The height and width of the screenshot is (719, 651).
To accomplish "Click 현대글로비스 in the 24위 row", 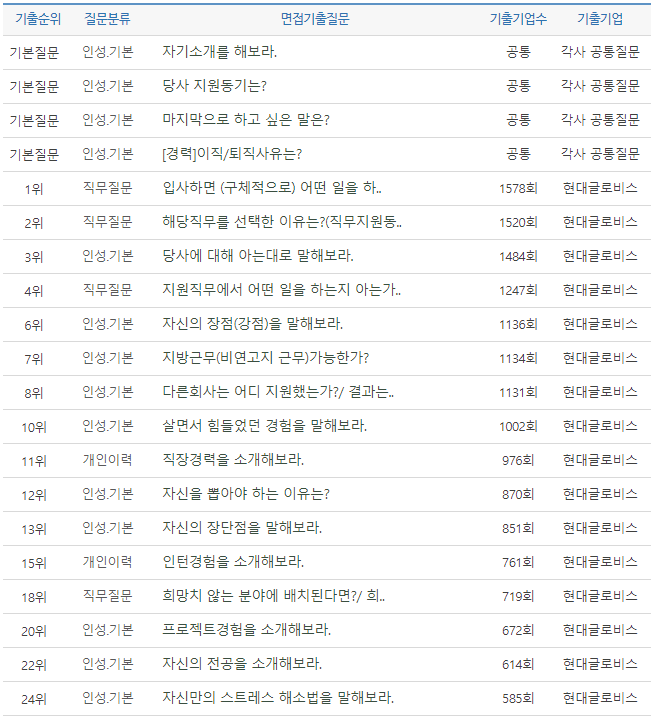I will [x=600, y=698].
